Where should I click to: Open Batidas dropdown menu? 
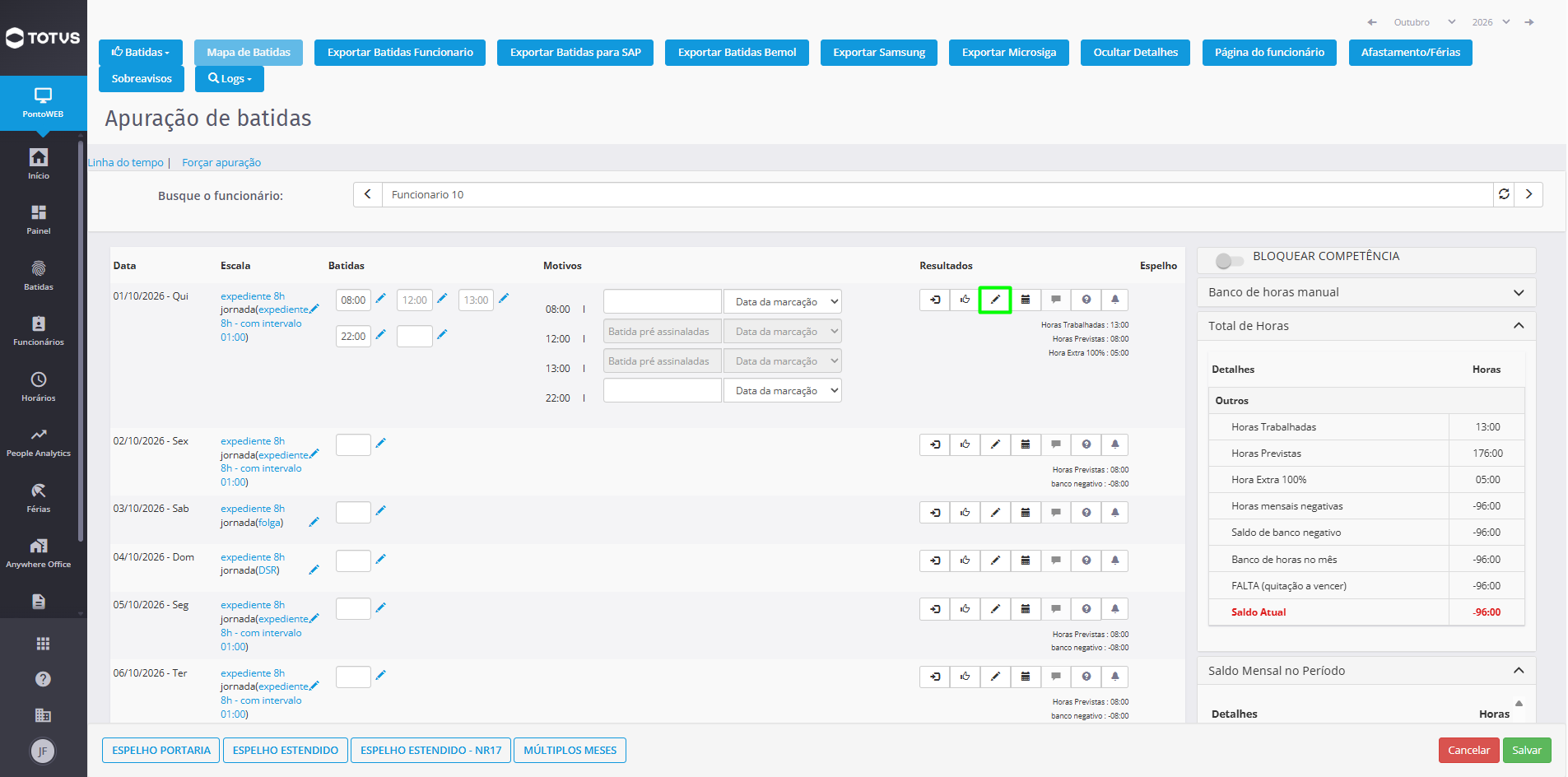click(x=141, y=52)
